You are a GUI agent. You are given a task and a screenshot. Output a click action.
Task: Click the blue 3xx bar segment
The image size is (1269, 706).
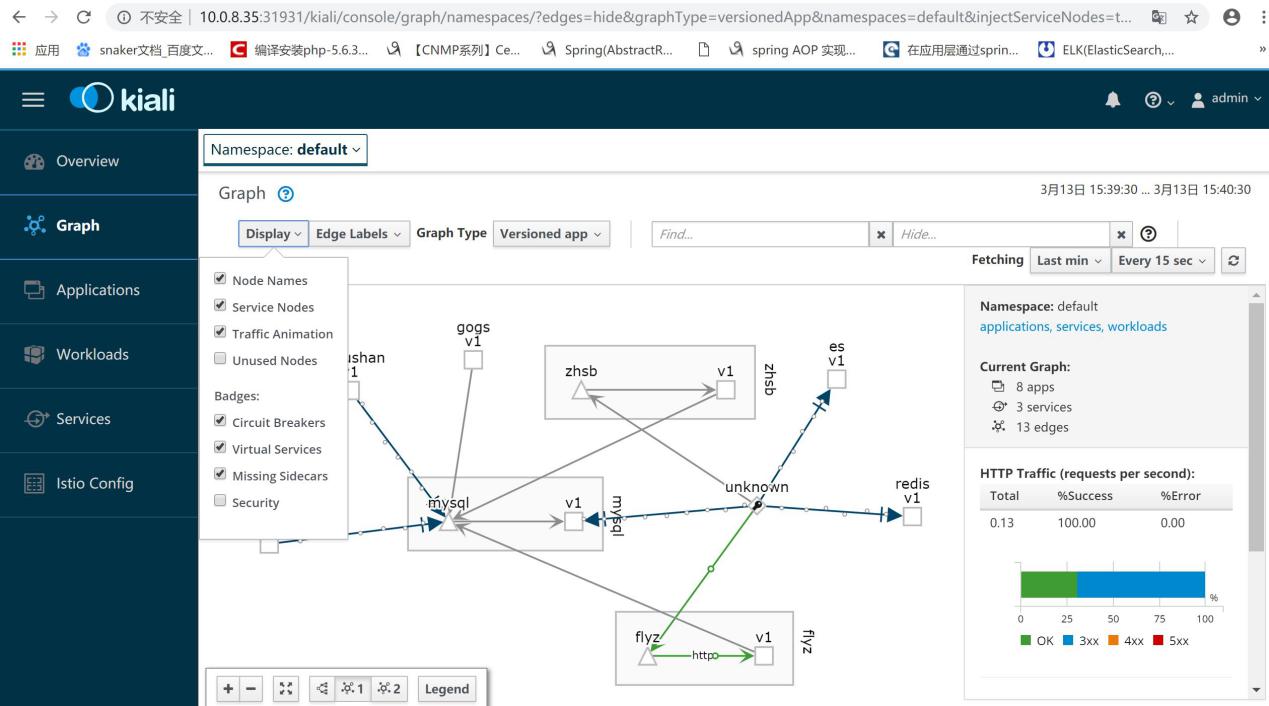[x=1140, y=585]
